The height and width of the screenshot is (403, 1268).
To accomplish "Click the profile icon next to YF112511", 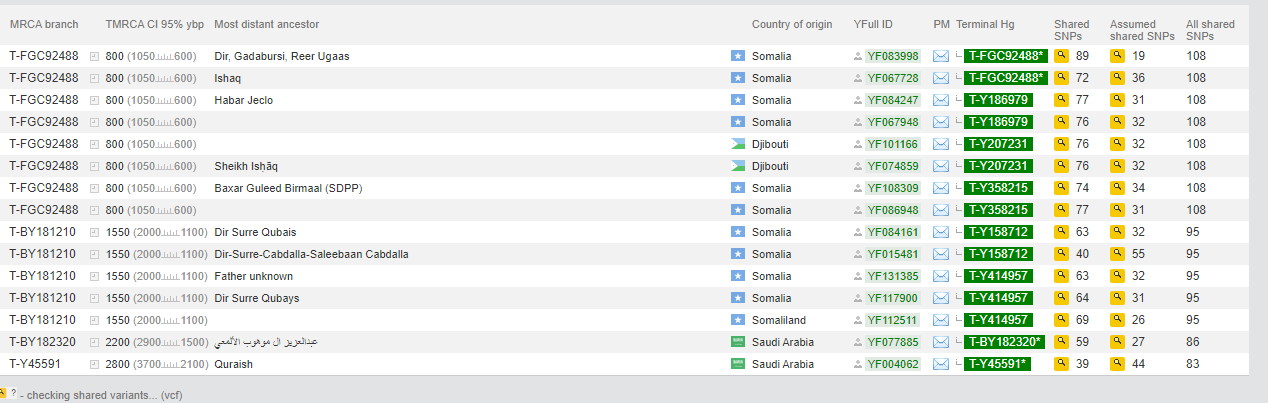I will [857, 320].
